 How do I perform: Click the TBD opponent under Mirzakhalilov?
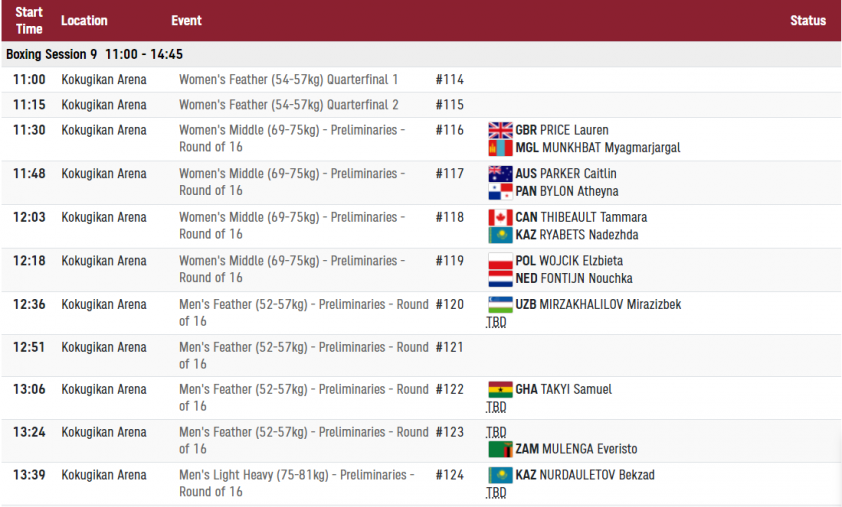tap(496, 322)
